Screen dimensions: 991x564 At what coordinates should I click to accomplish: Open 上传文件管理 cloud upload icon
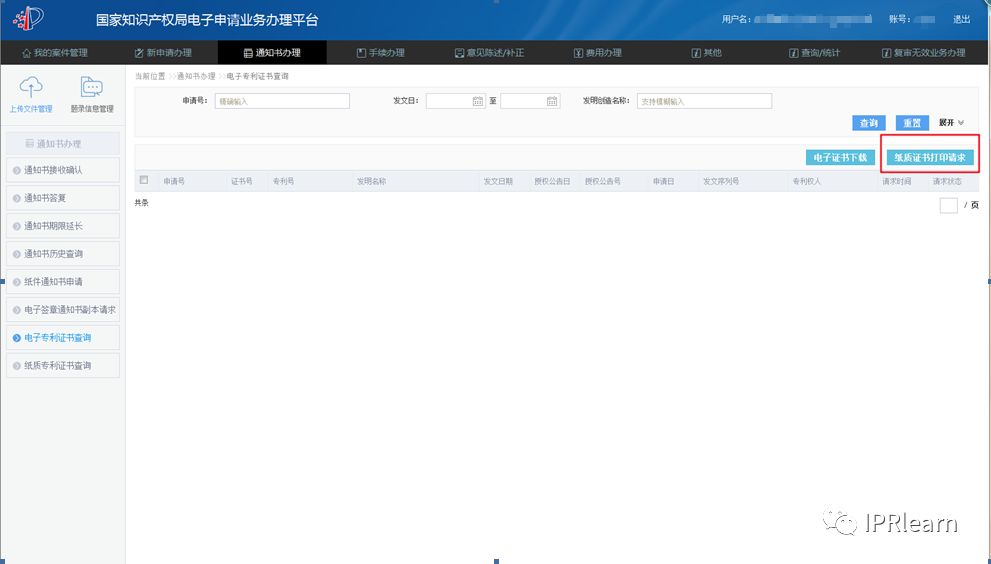[x=31, y=87]
